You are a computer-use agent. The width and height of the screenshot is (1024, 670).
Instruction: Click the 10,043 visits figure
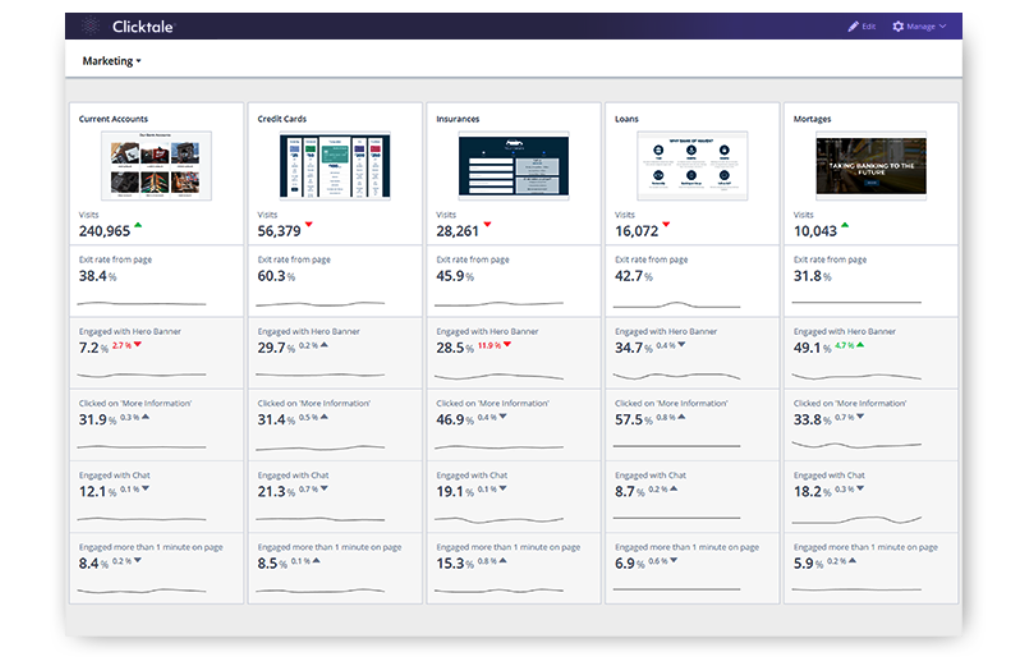[x=815, y=231]
